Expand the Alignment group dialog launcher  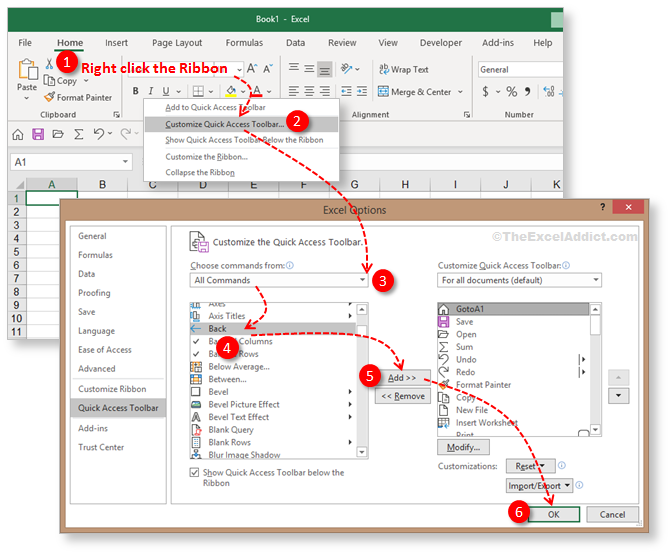(x=467, y=114)
